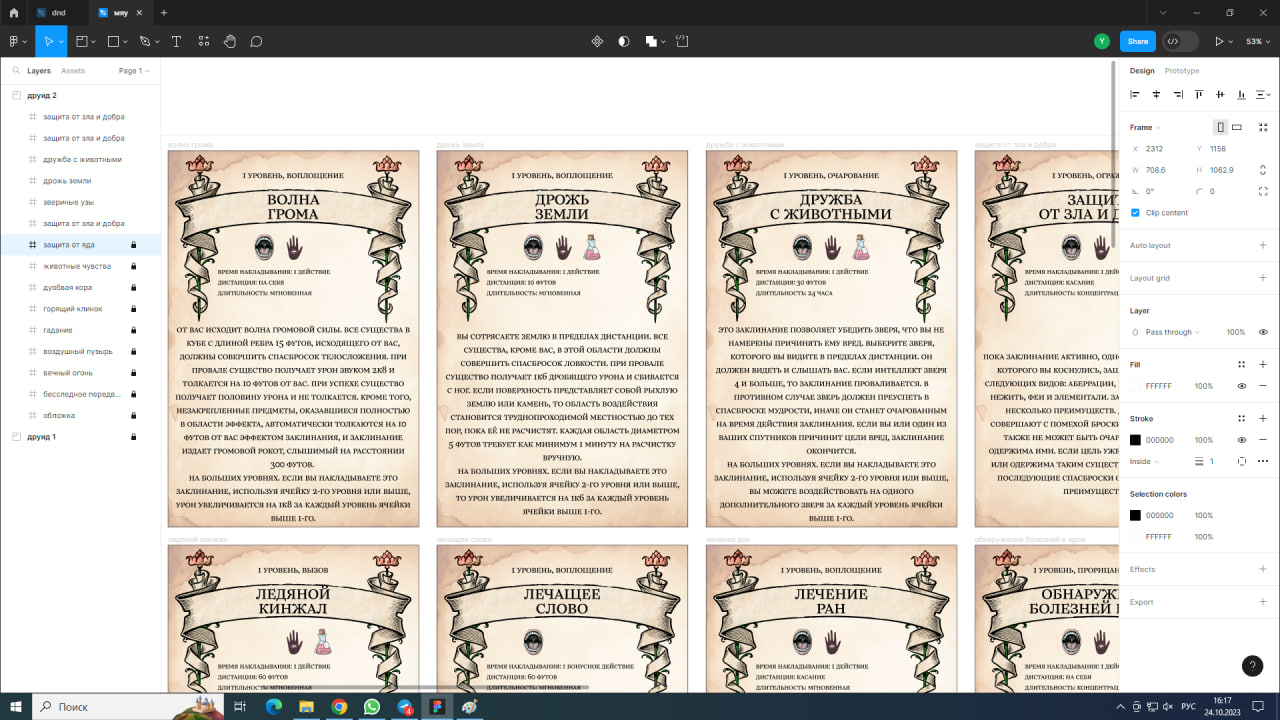Switch to the Layers tab
Viewport: 1280px width, 720px height.
click(39, 71)
